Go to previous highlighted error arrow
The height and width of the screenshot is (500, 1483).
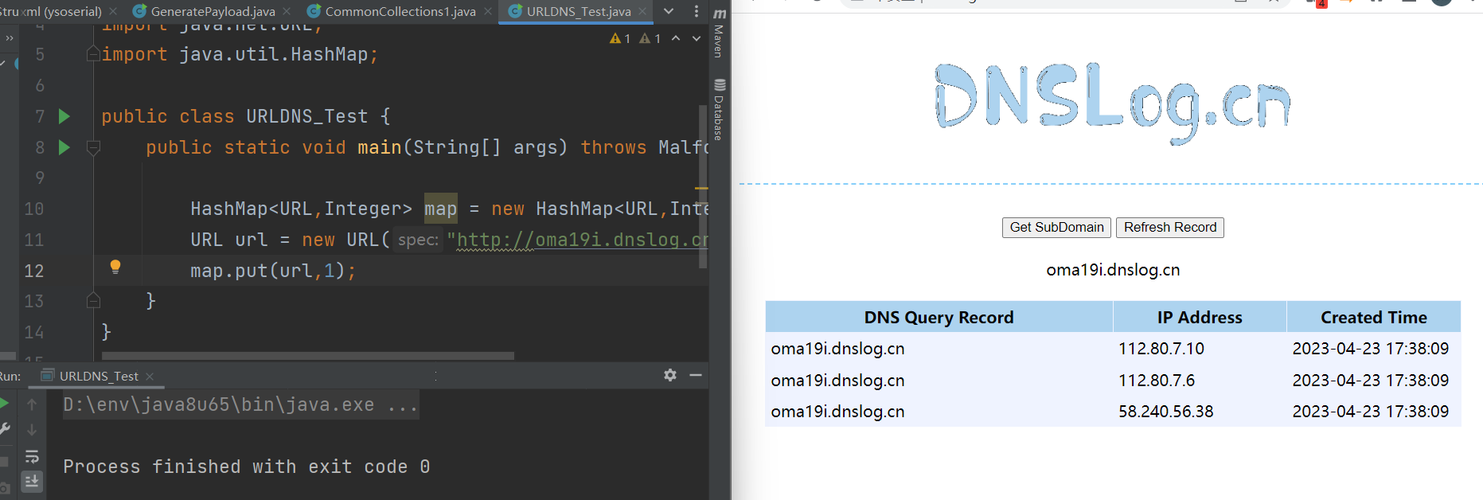(675, 38)
